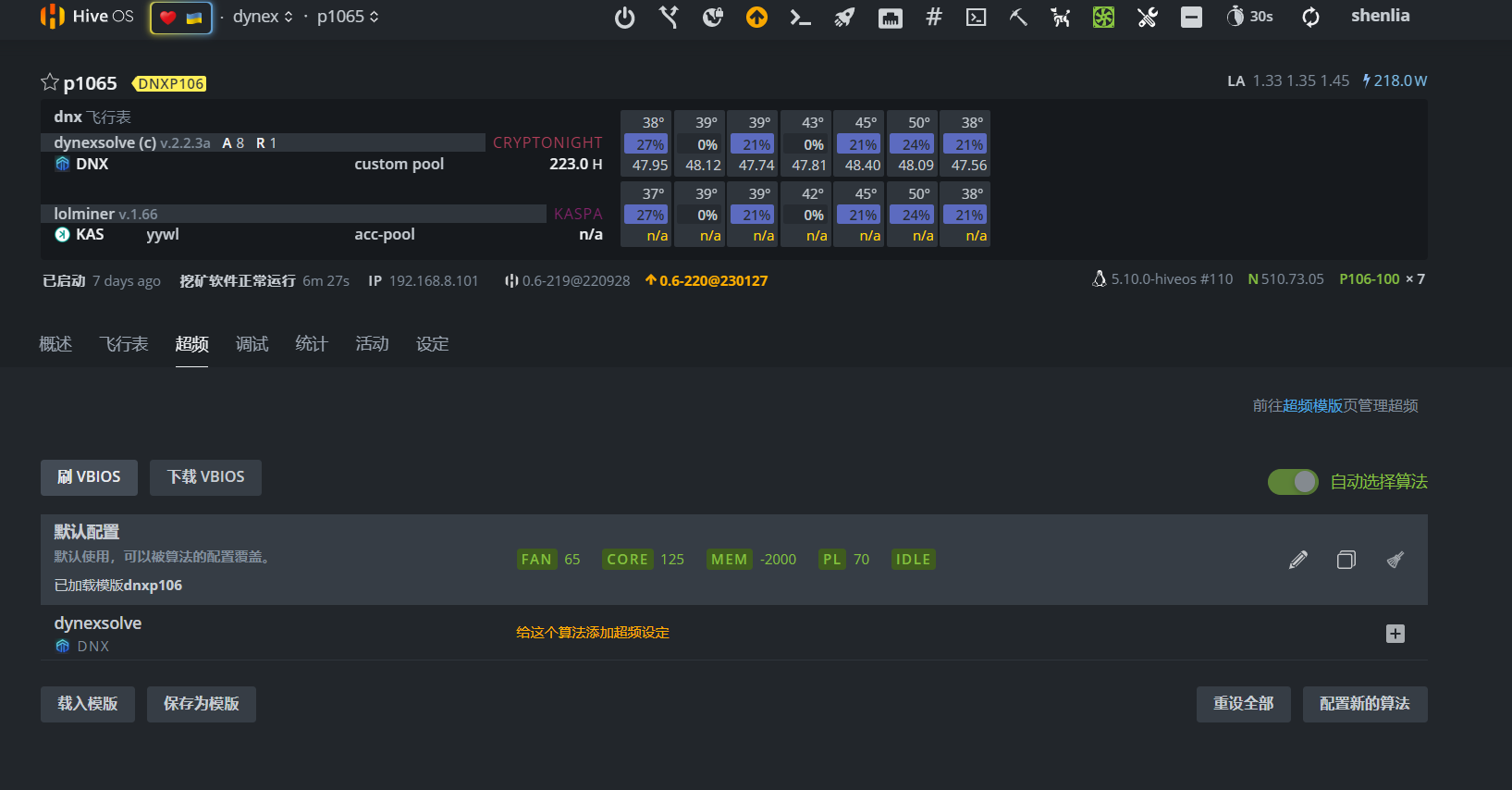Click the shenlia account name

[1381, 16]
